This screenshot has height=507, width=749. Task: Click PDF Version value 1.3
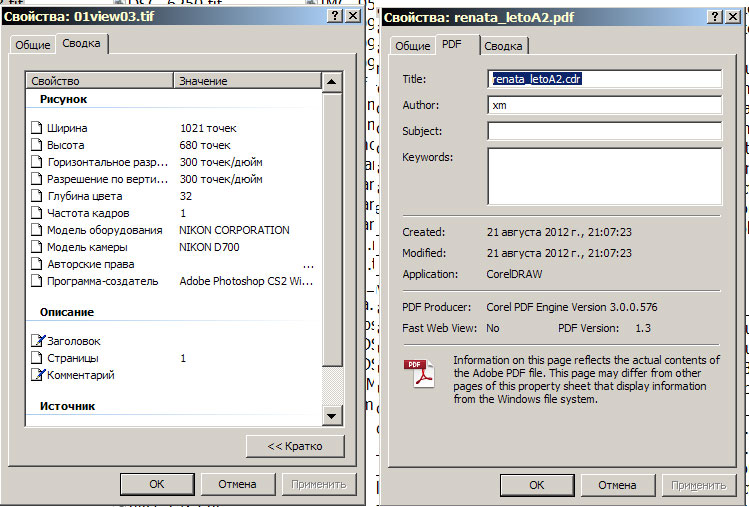[643, 328]
